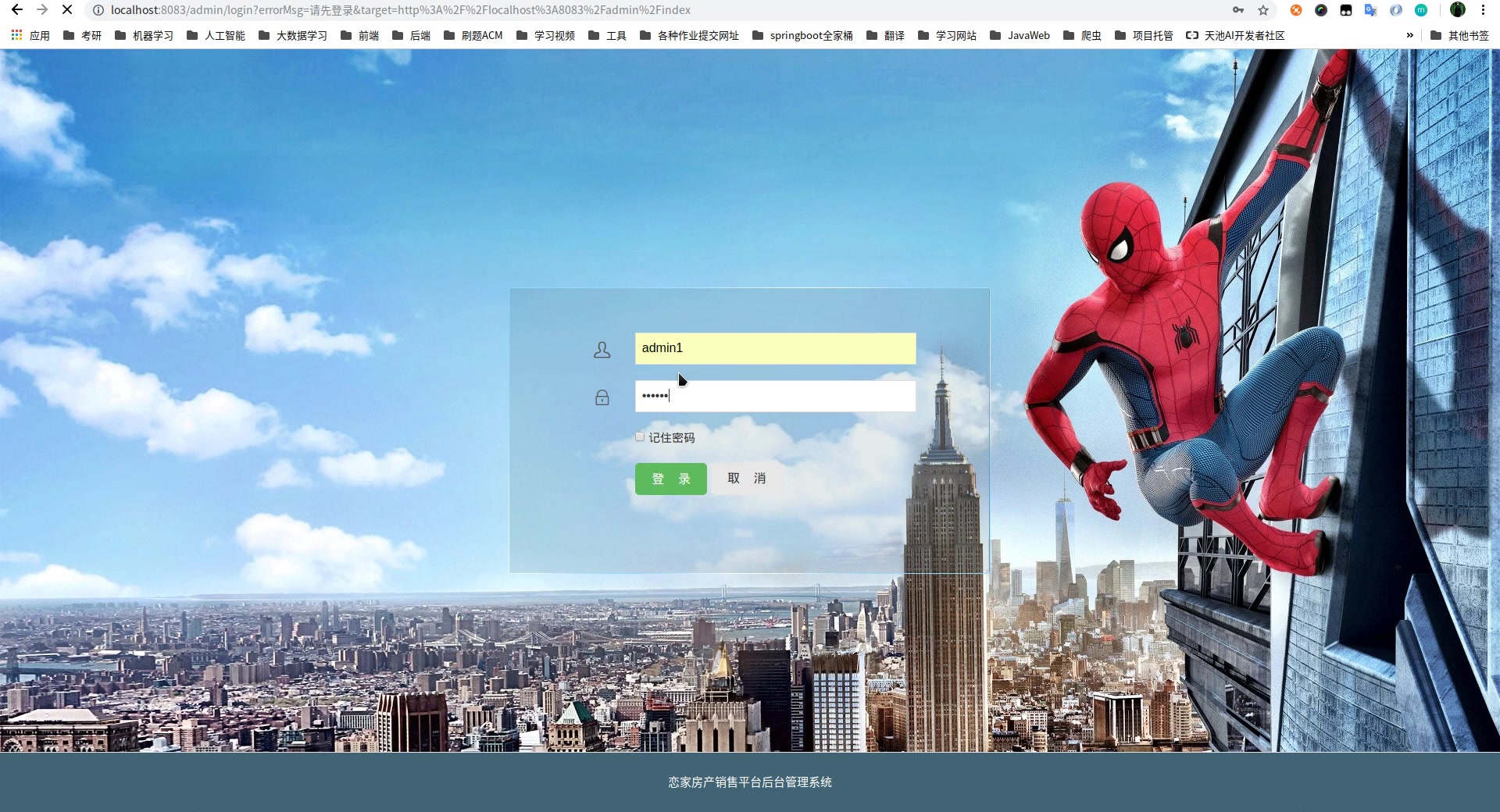Click the padlock icon beside password

tap(602, 397)
